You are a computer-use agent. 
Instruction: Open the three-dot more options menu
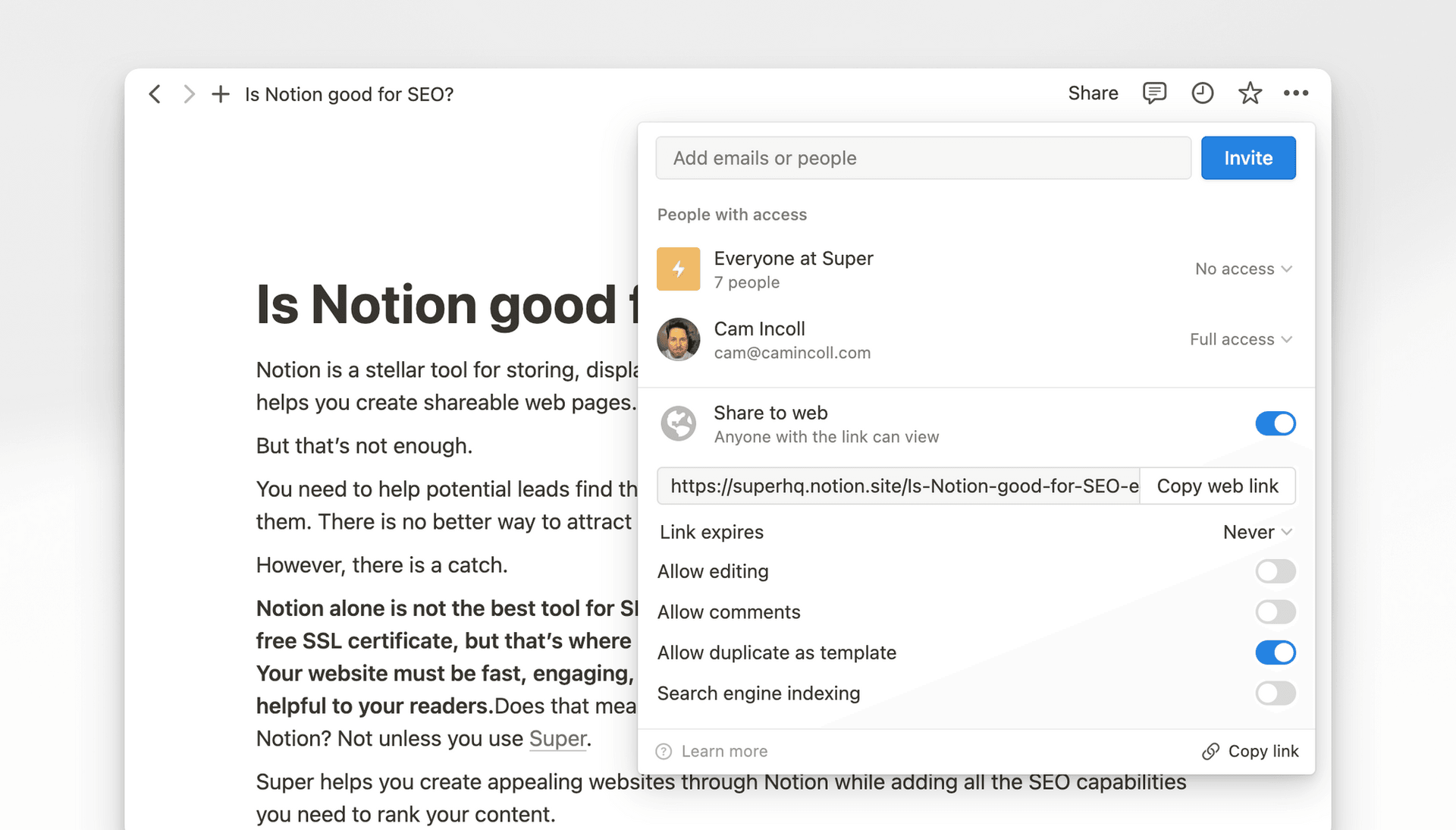[x=1296, y=93]
